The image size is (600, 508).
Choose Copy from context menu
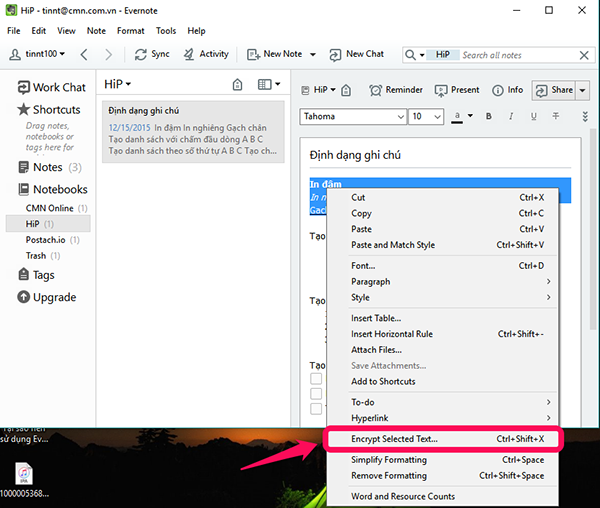[x=443, y=213]
